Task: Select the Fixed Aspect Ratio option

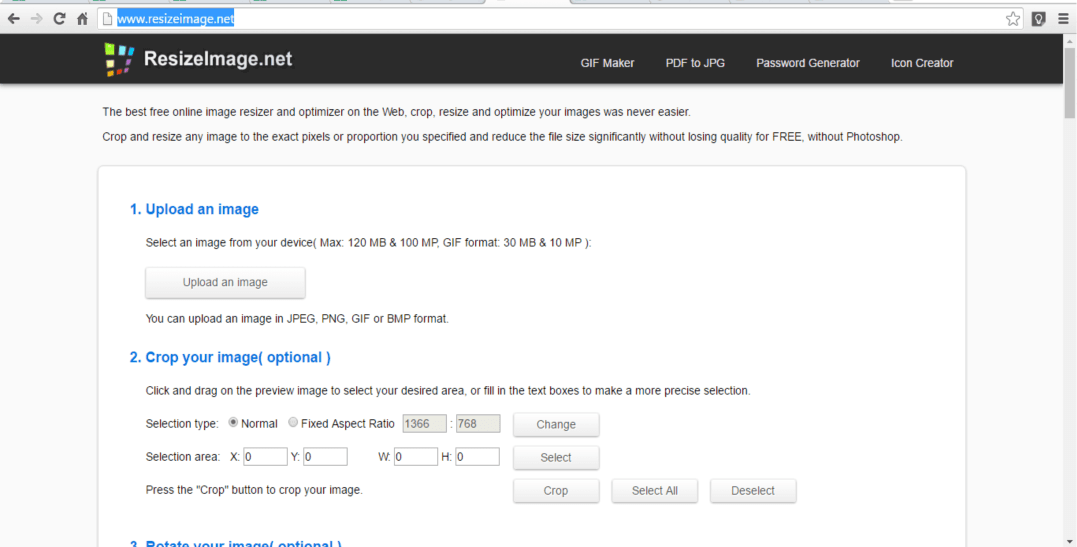Action: pyautogui.click(x=293, y=423)
